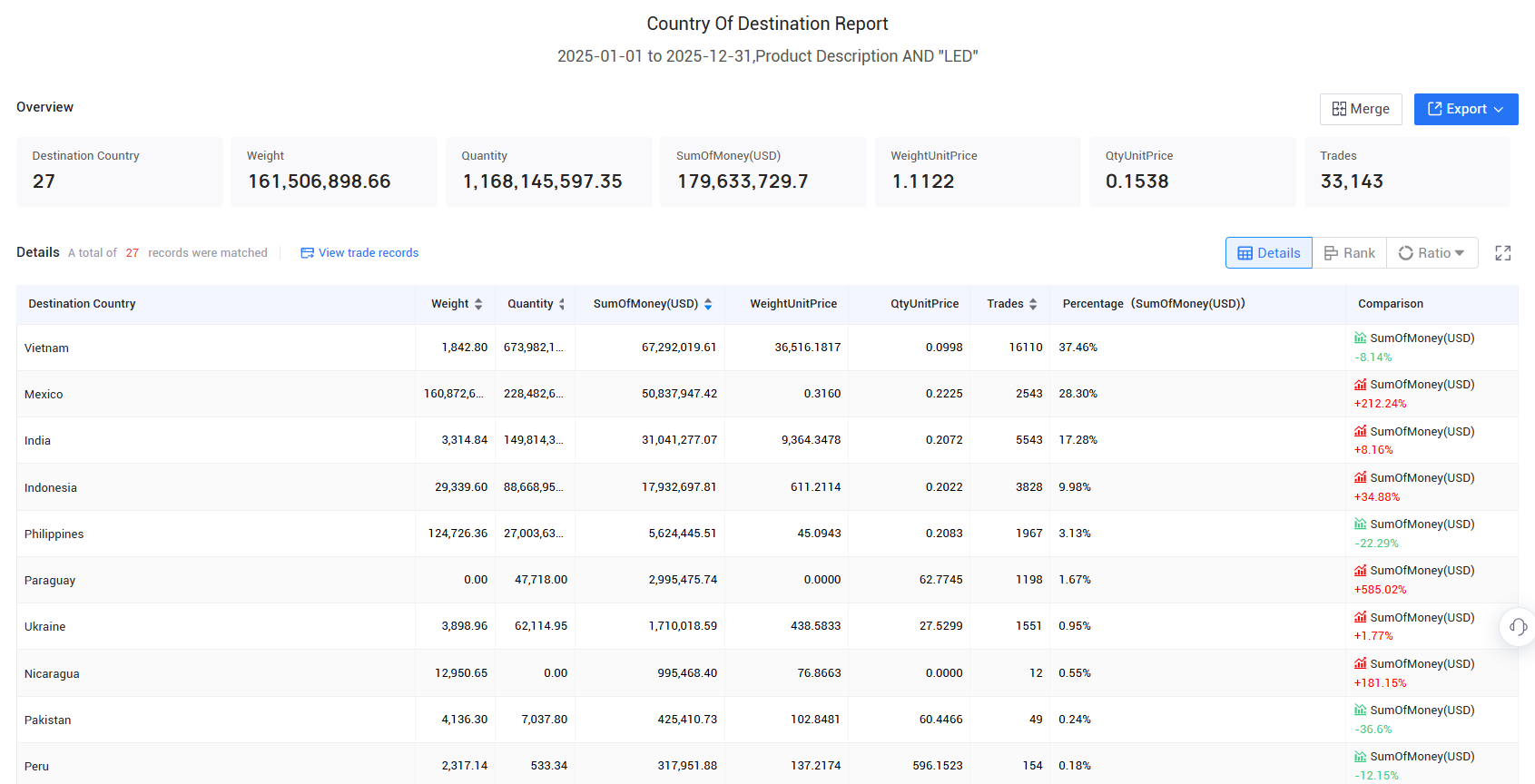Open the Ratio dropdown

(1432, 253)
